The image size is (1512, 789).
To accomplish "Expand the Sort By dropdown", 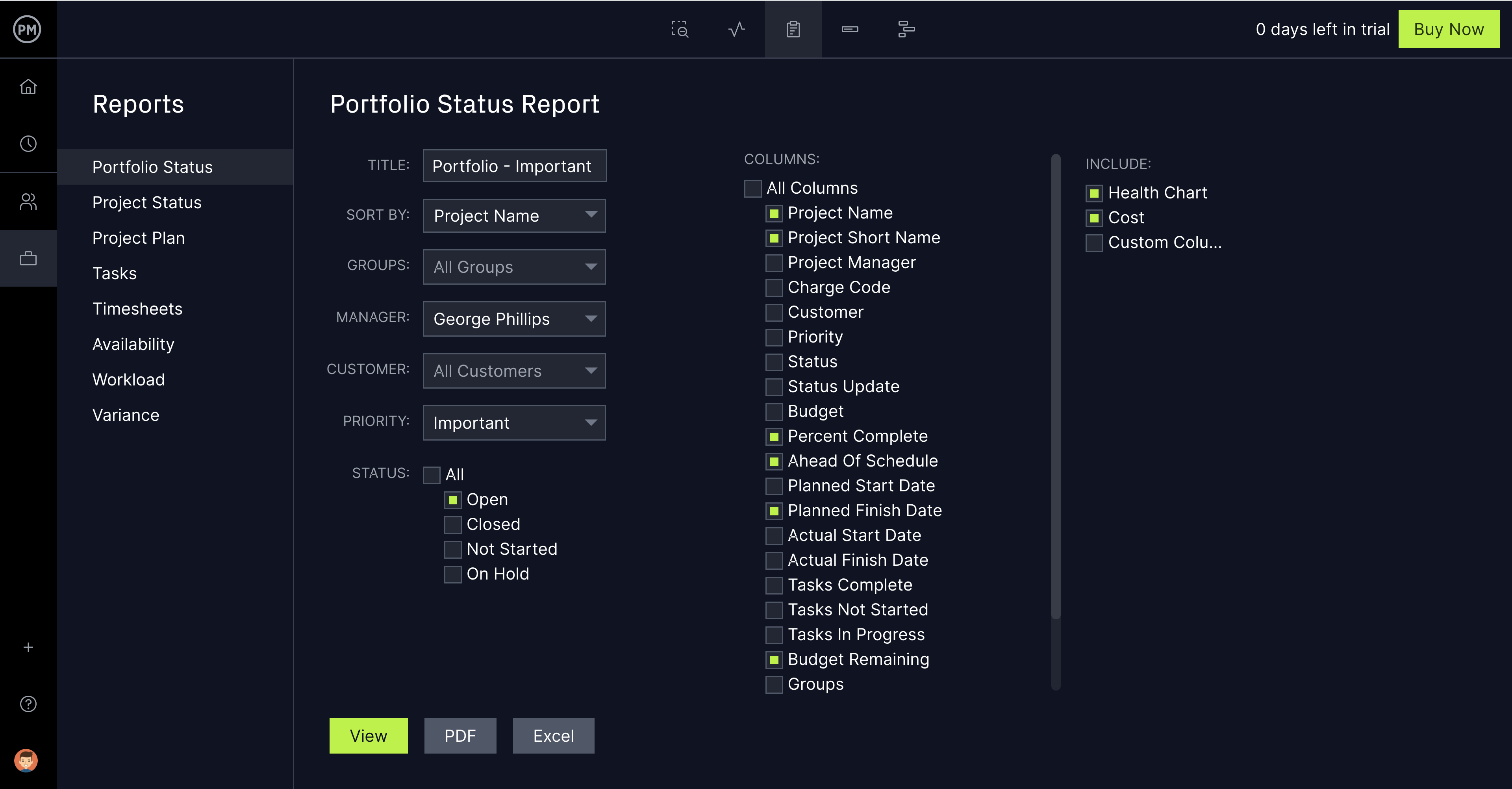I will [x=514, y=215].
